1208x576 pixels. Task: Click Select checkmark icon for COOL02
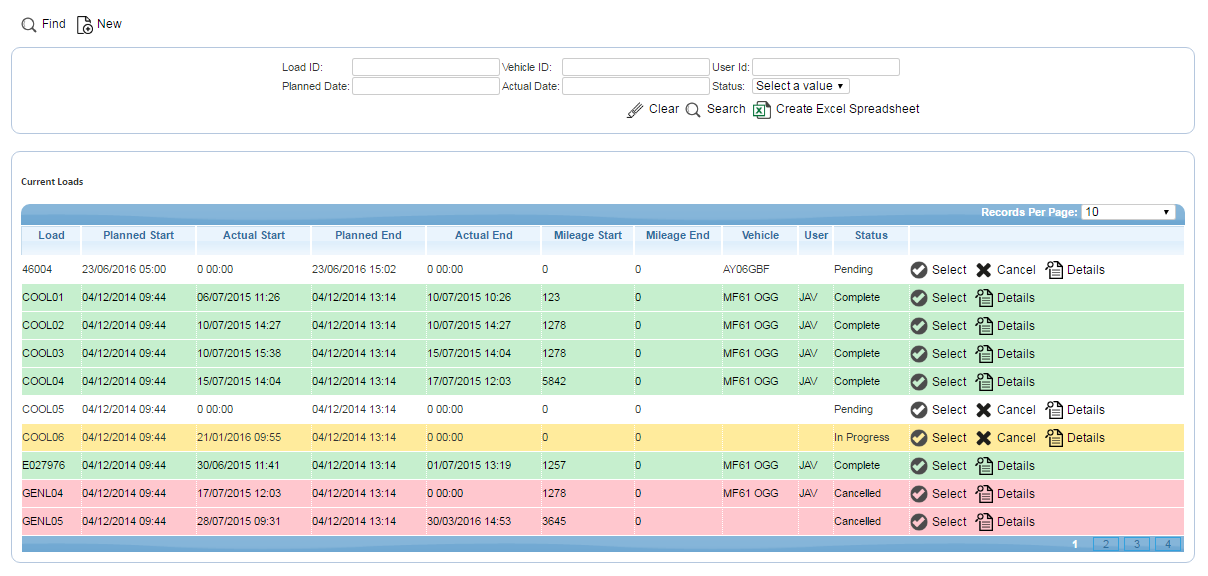tap(919, 326)
